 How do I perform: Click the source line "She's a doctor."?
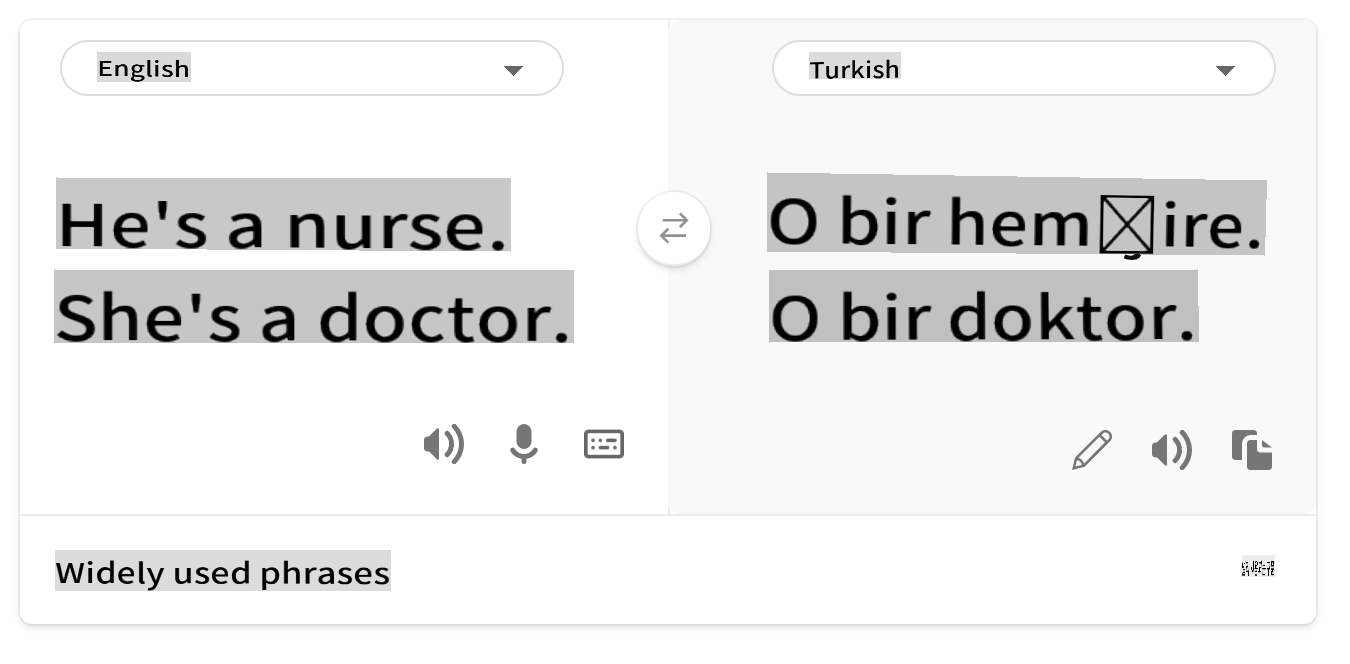[x=313, y=316]
